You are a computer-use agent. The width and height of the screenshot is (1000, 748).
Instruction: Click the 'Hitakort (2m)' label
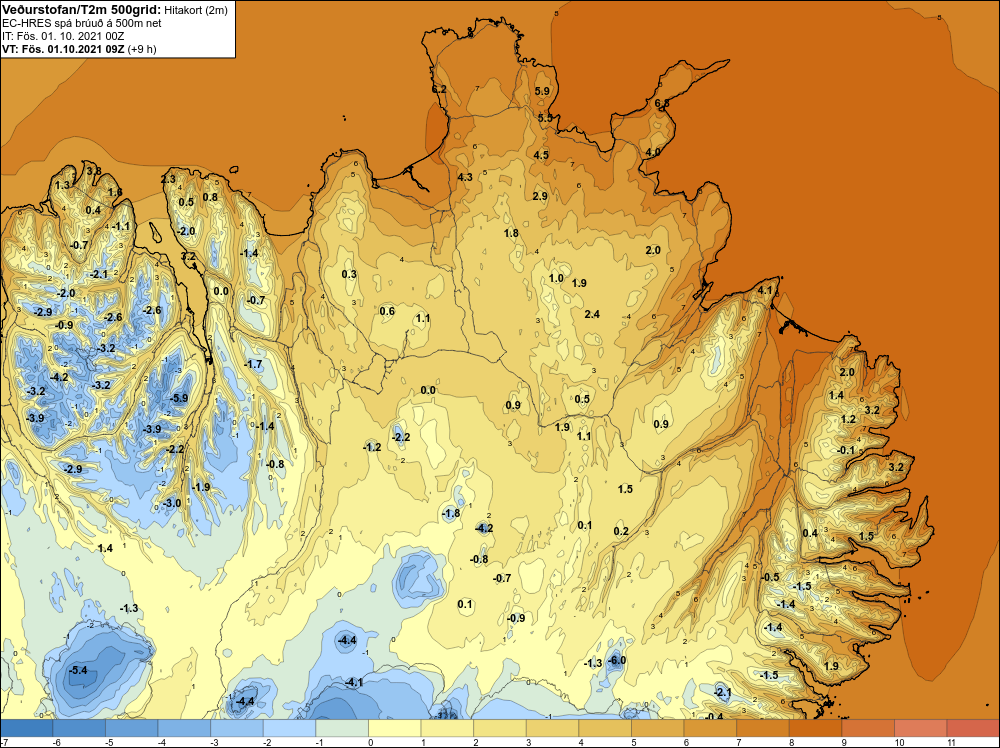click(x=196, y=10)
